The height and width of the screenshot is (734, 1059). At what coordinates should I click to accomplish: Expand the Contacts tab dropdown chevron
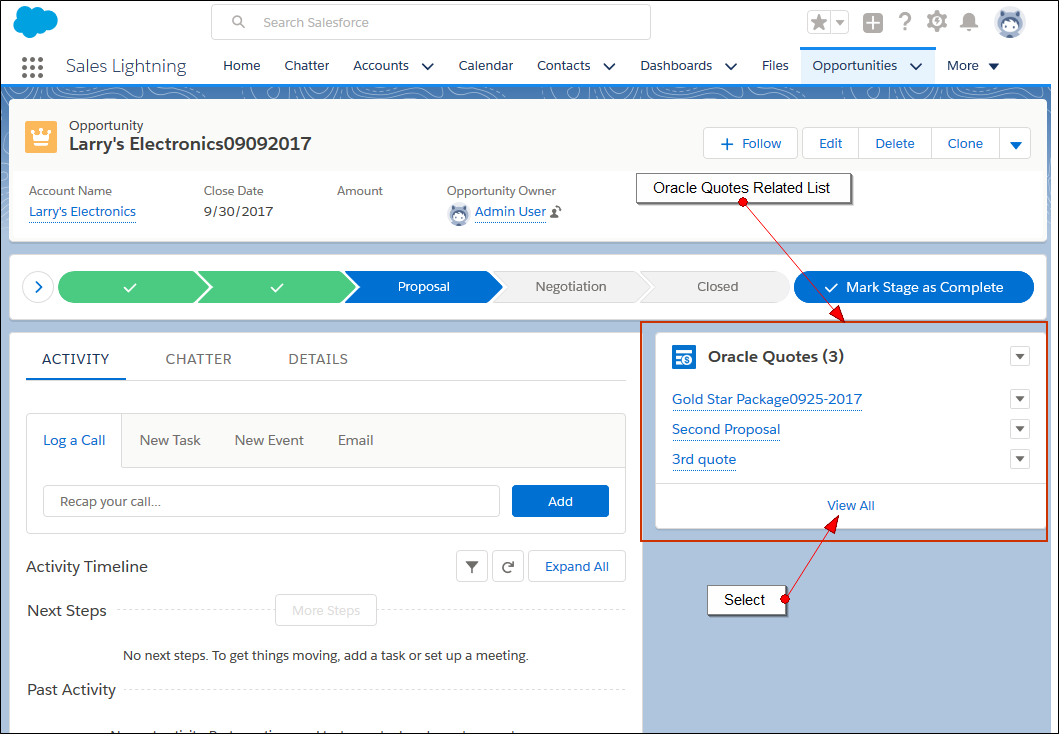[x=609, y=66]
